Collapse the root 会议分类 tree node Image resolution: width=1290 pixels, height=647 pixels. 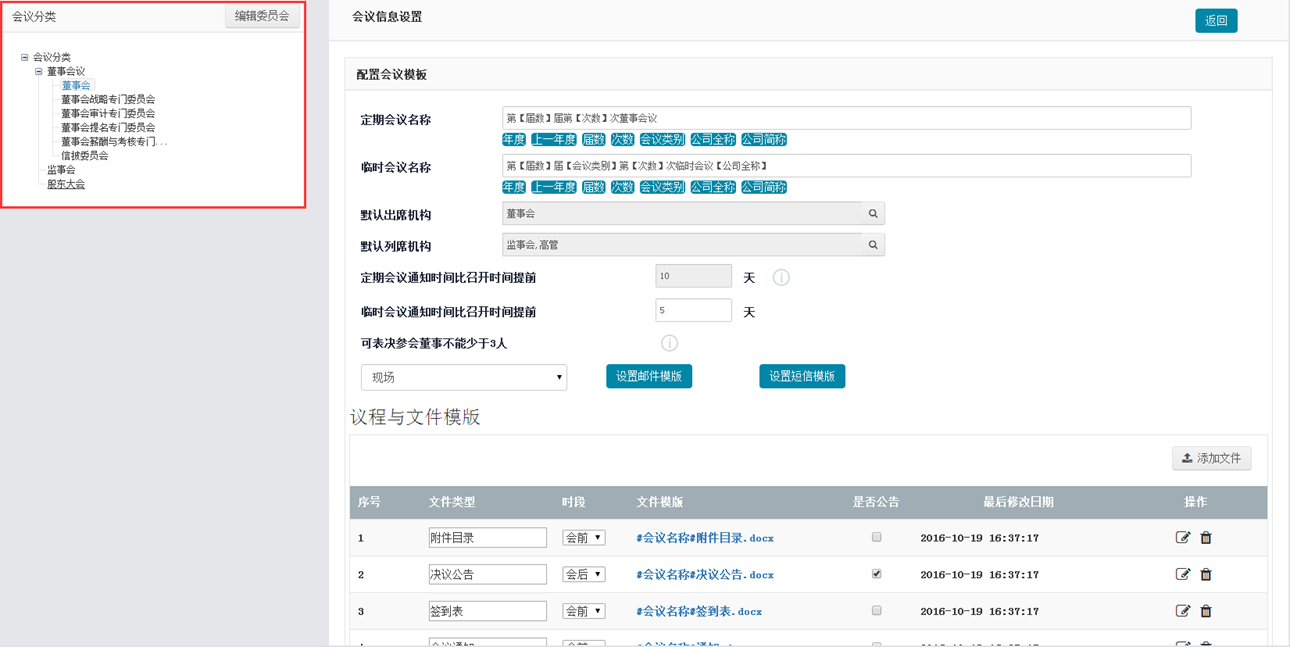25,57
